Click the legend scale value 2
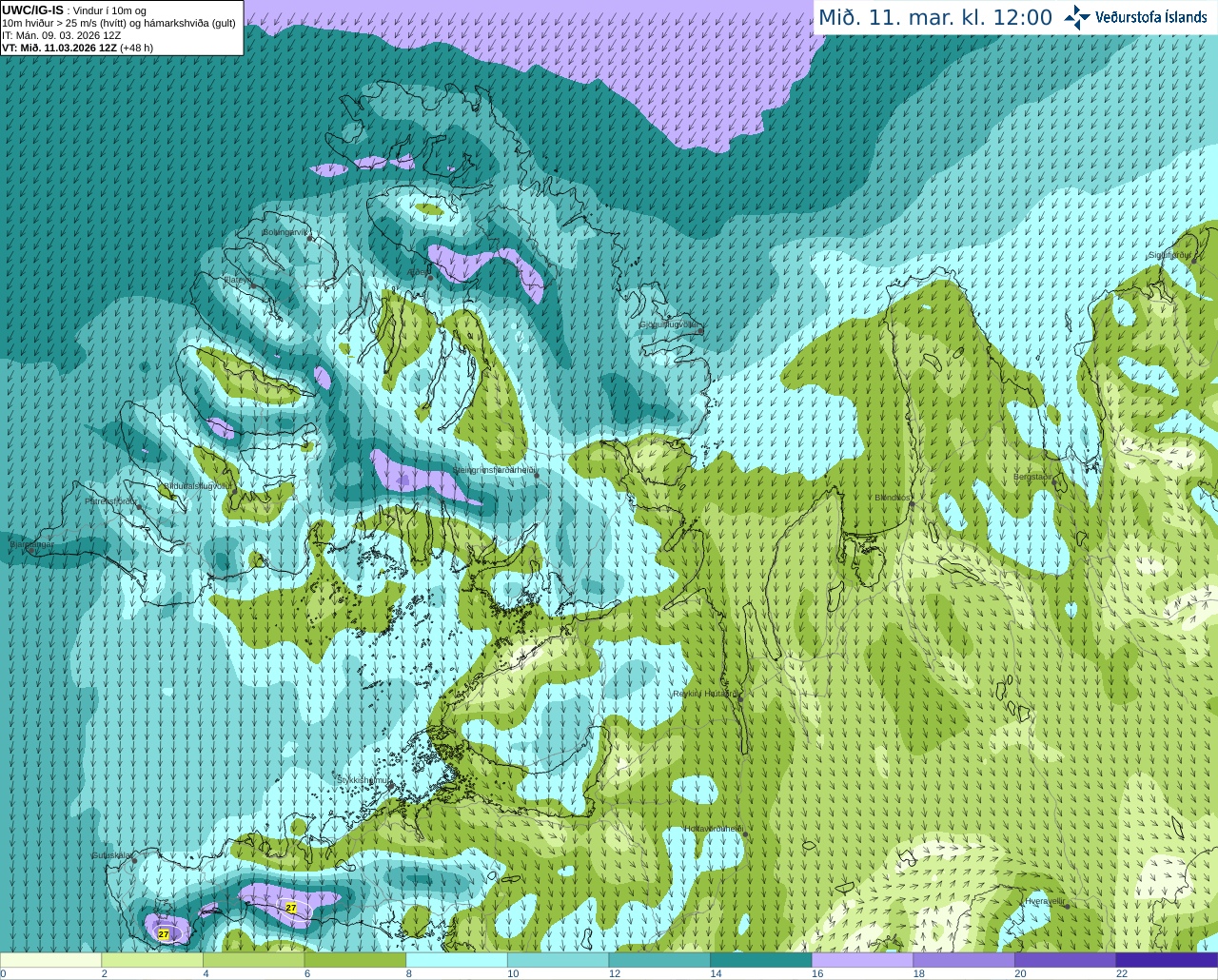 point(105,973)
